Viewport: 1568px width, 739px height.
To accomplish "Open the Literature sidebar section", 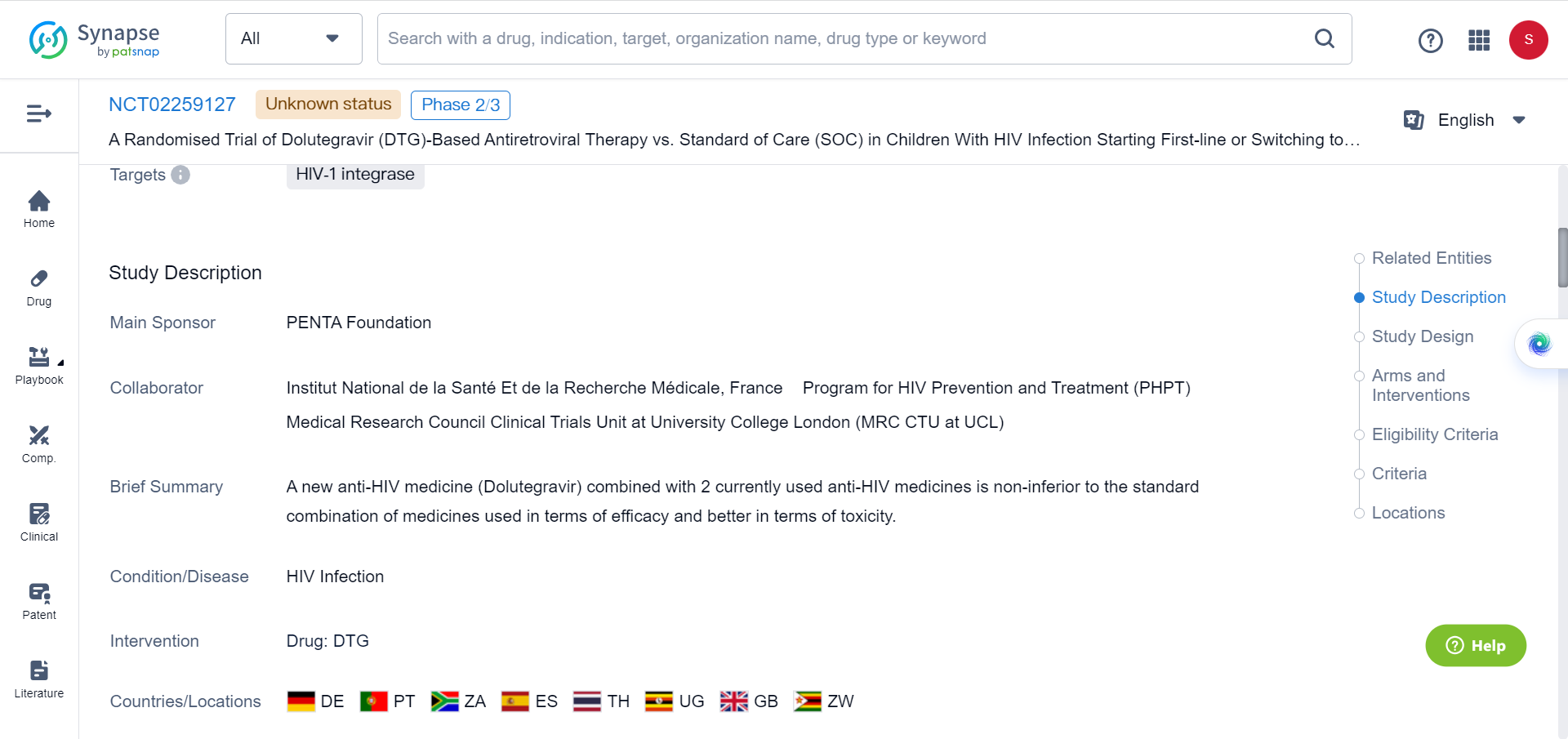I will [x=38, y=679].
